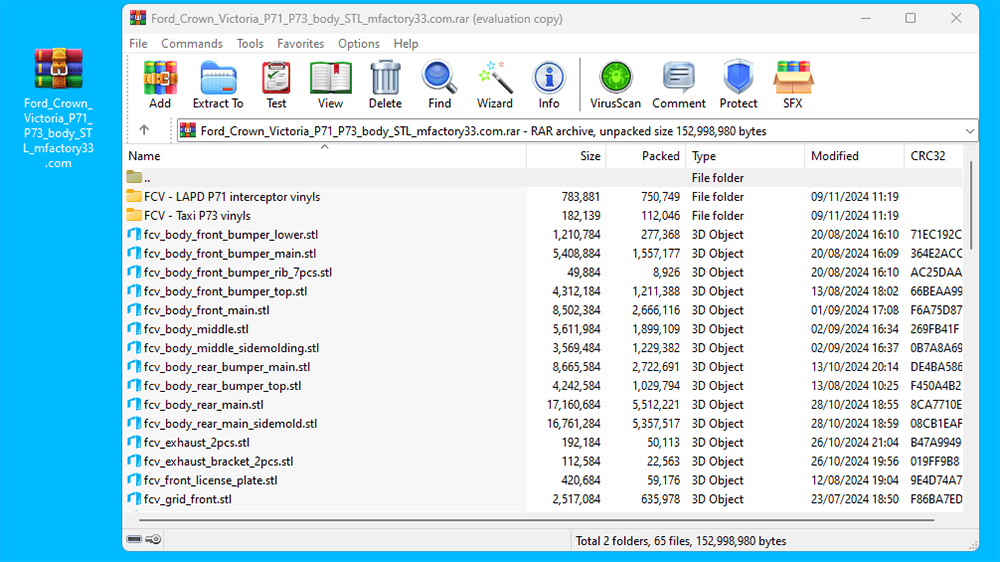Start VirusScan on the archive

615,85
